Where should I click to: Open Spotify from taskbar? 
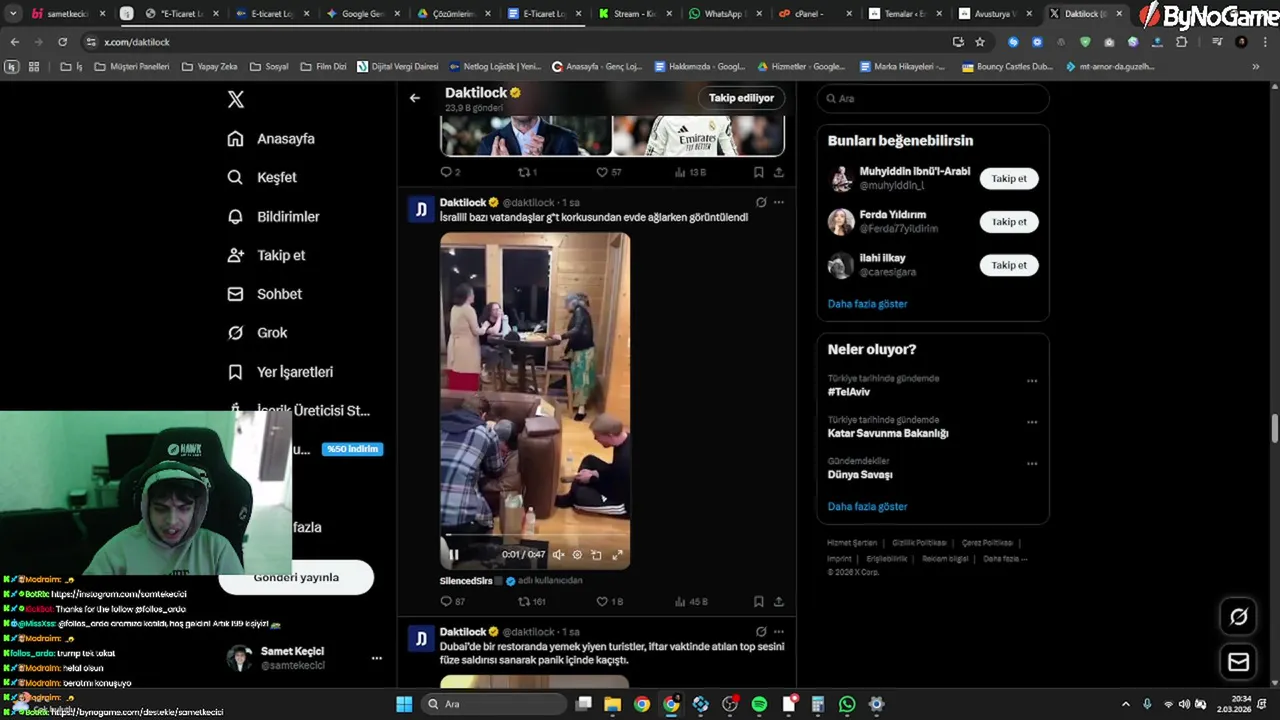[759, 704]
